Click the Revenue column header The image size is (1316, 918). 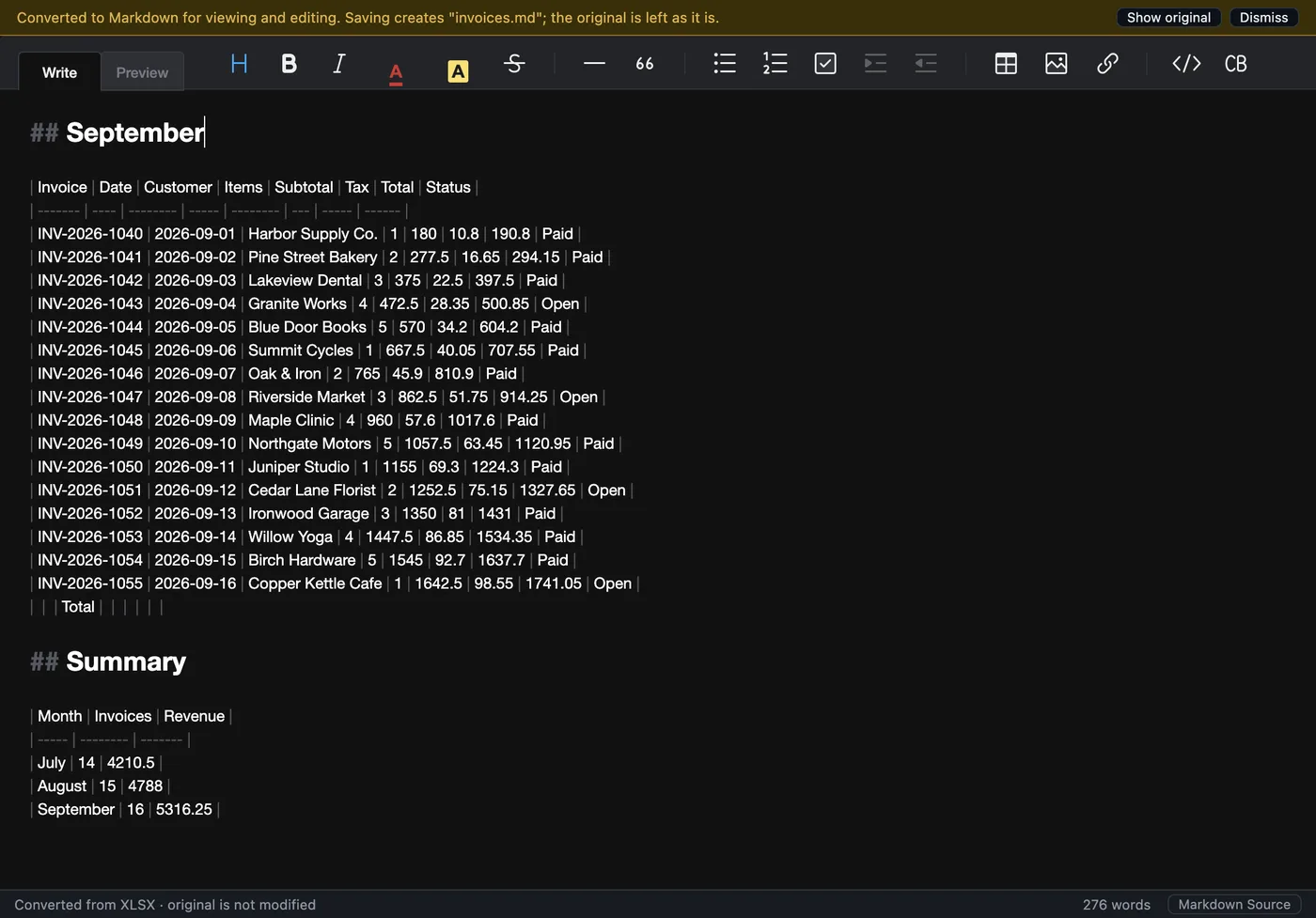pyautogui.click(x=195, y=717)
